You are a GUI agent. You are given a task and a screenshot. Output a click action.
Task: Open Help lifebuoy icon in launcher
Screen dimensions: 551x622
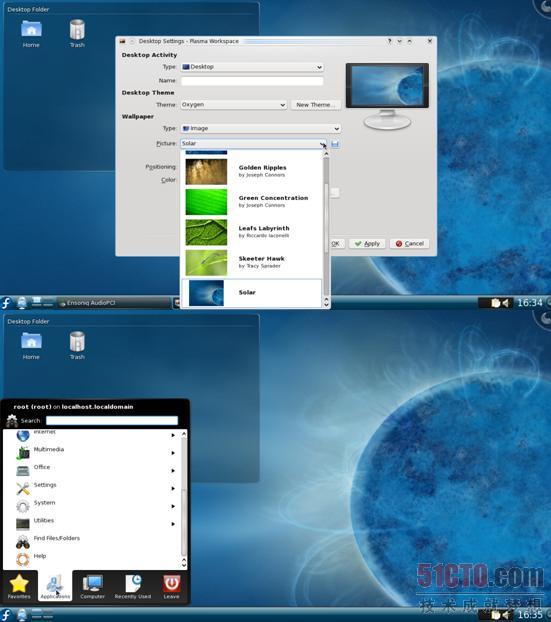(23, 559)
